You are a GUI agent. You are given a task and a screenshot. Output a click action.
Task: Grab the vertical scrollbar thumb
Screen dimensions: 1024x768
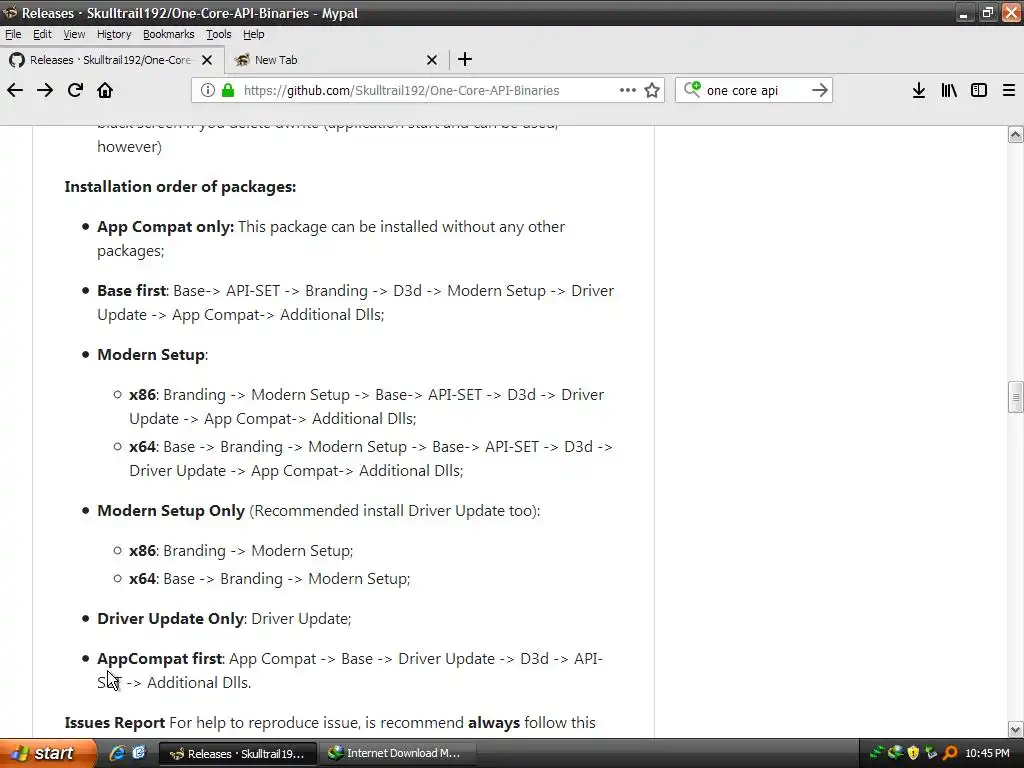pyautogui.click(x=1015, y=397)
